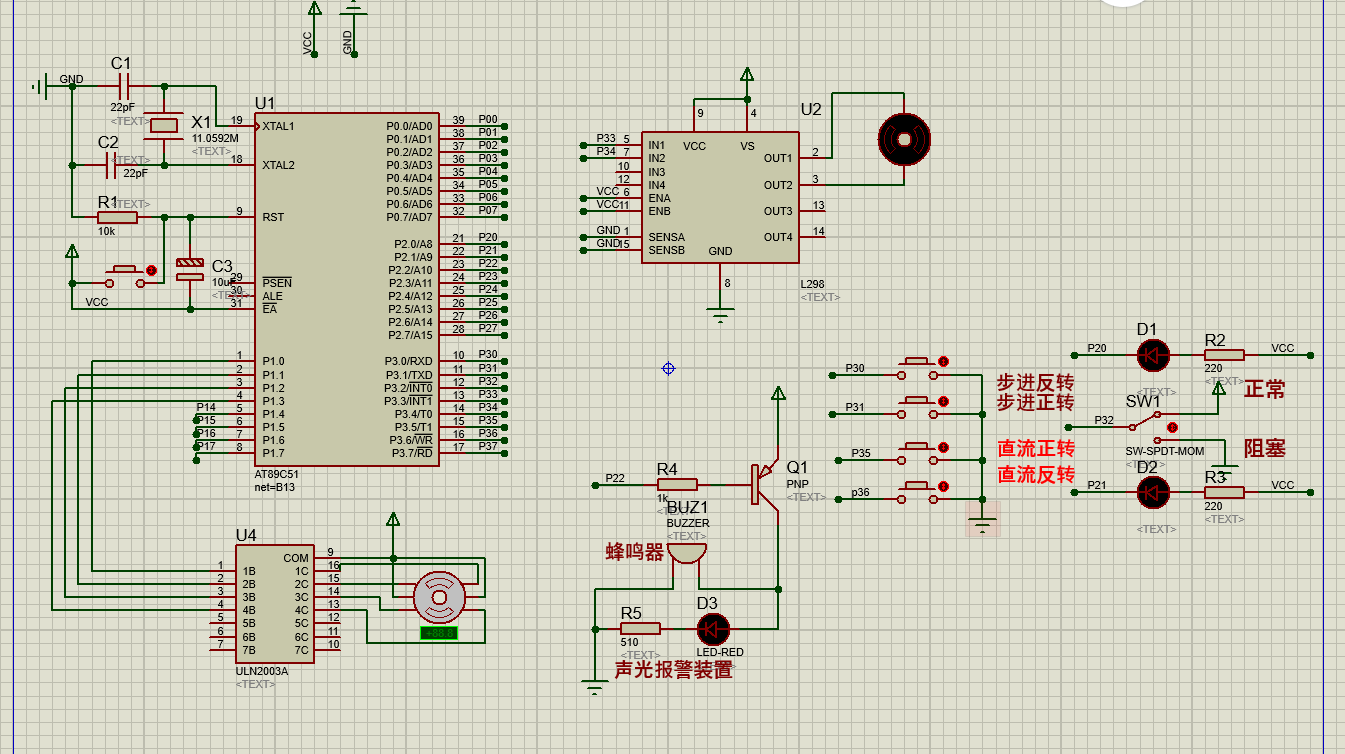This screenshot has height=754, width=1345.
Task: Click the P33 terminal on L298 IN1
Action: (606, 138)
